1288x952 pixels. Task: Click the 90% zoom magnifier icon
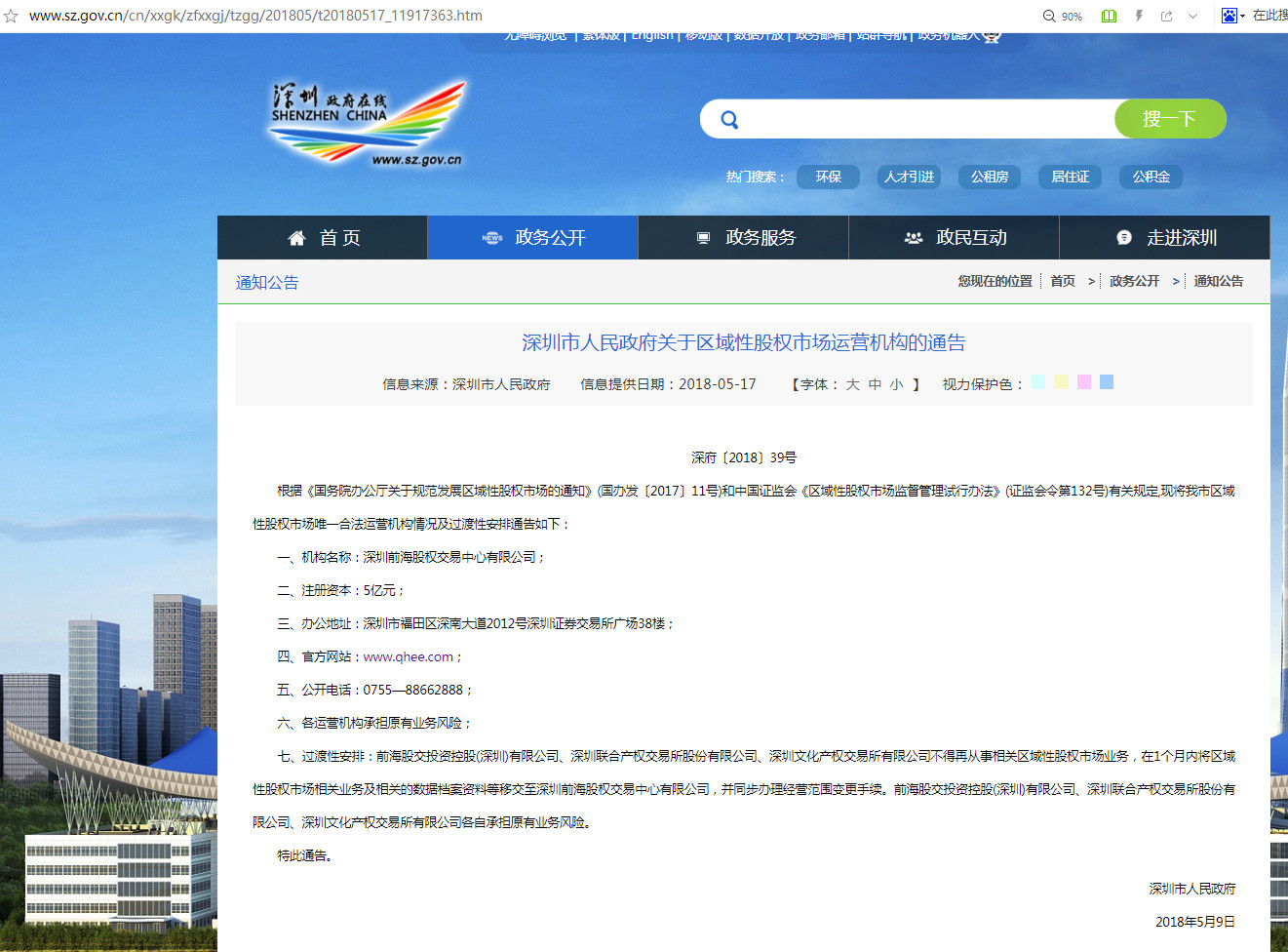(1050, 17)
